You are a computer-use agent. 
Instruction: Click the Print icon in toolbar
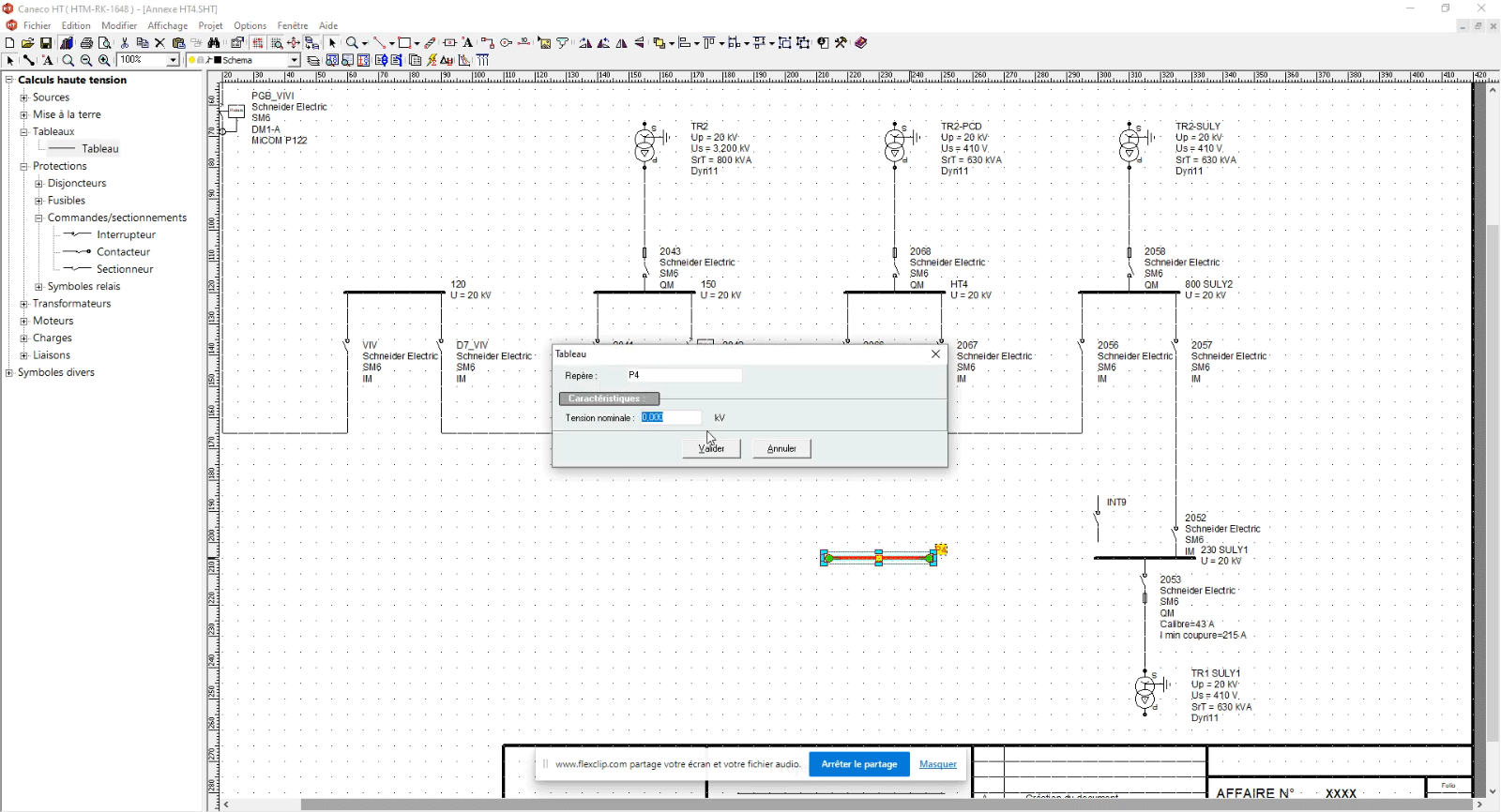(x=86, y=43)
